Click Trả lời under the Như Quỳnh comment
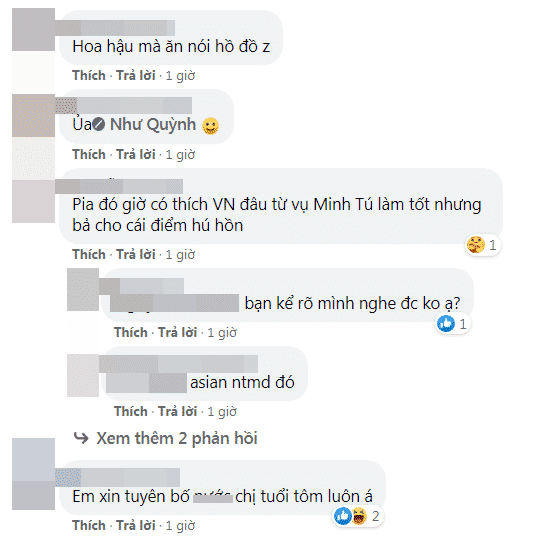This screenshot has width=550, height=539. 136,154
